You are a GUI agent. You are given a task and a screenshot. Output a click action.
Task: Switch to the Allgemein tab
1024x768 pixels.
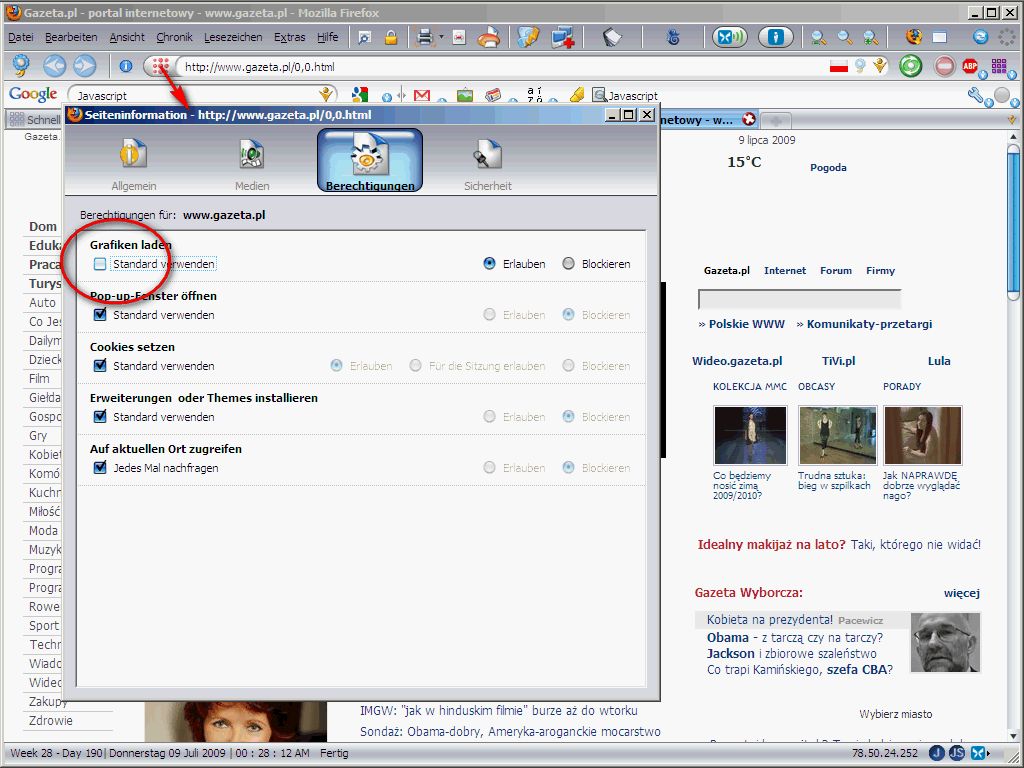pos(134,162)
